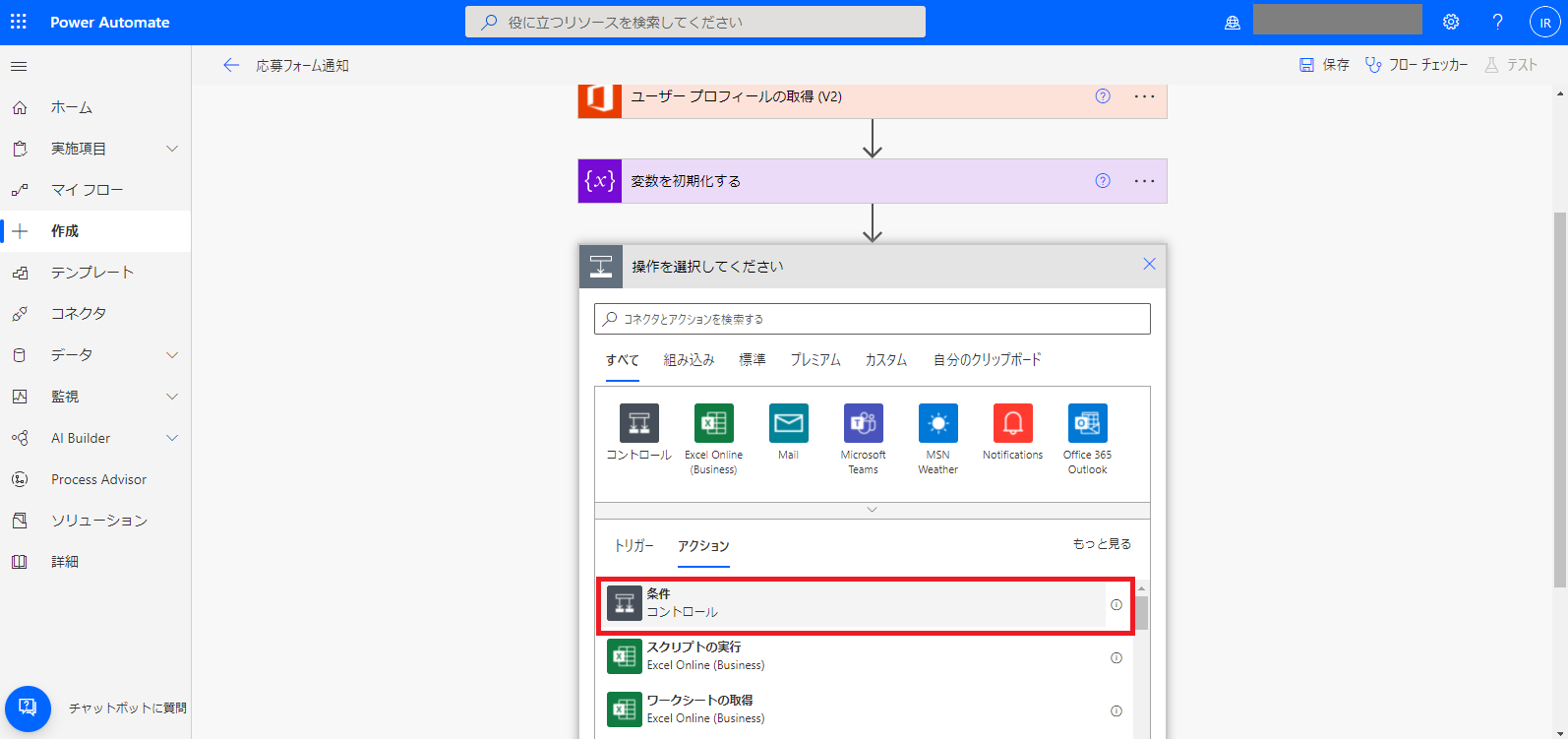Go back using the left arrow
The image size is (1568, 739).
(x=231, y=65)
